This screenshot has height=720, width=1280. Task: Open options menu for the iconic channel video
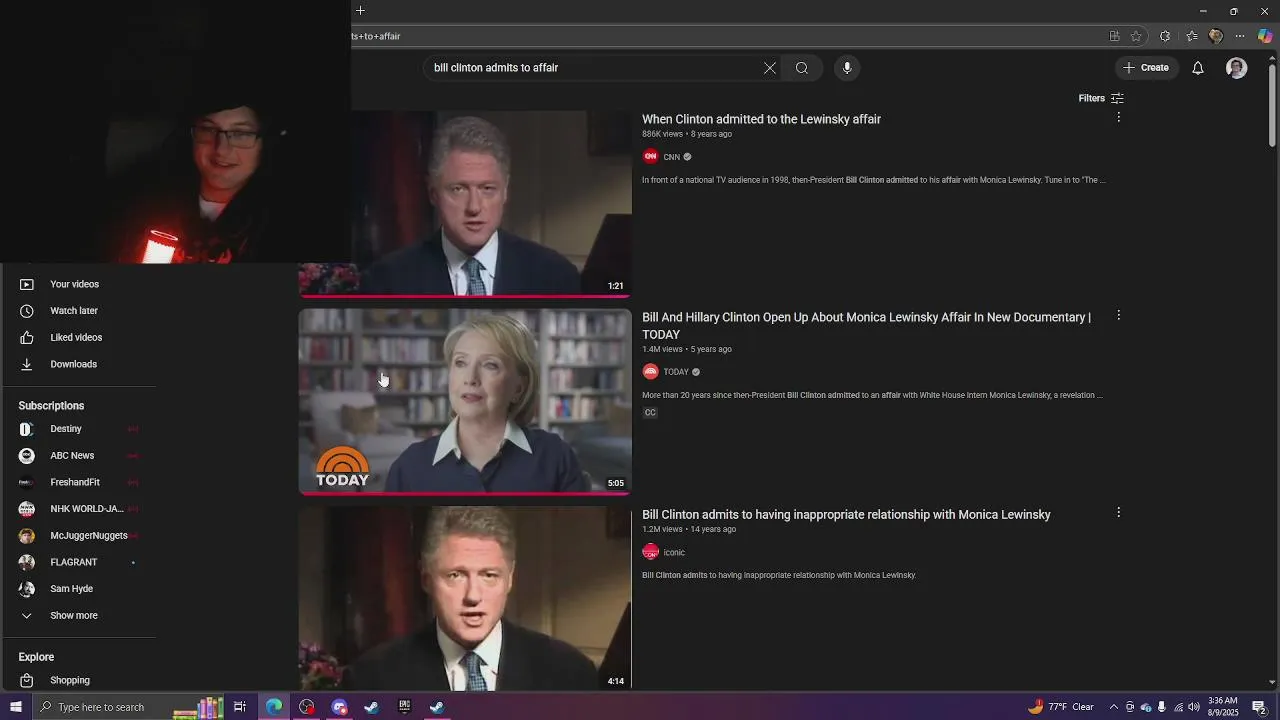(1118, 513)
